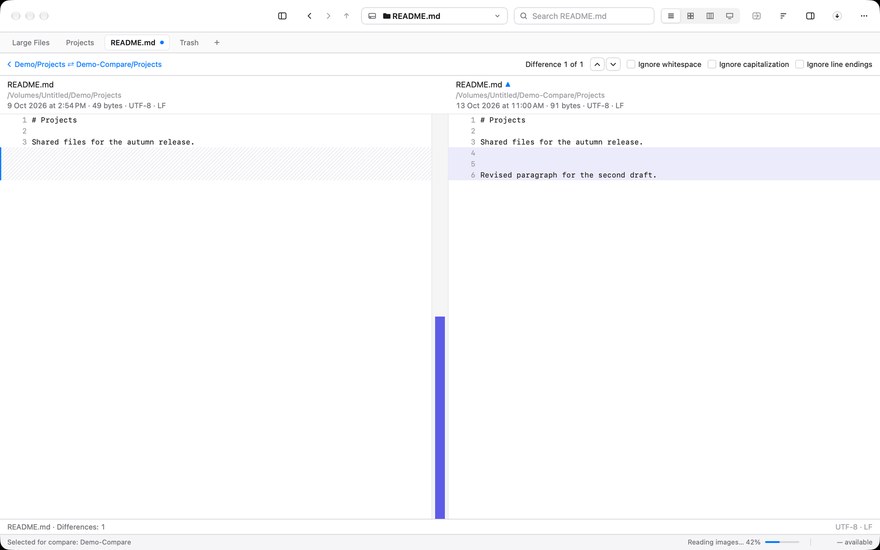
Task: Switch to icon grid view
Action: [x=690, y=16]
